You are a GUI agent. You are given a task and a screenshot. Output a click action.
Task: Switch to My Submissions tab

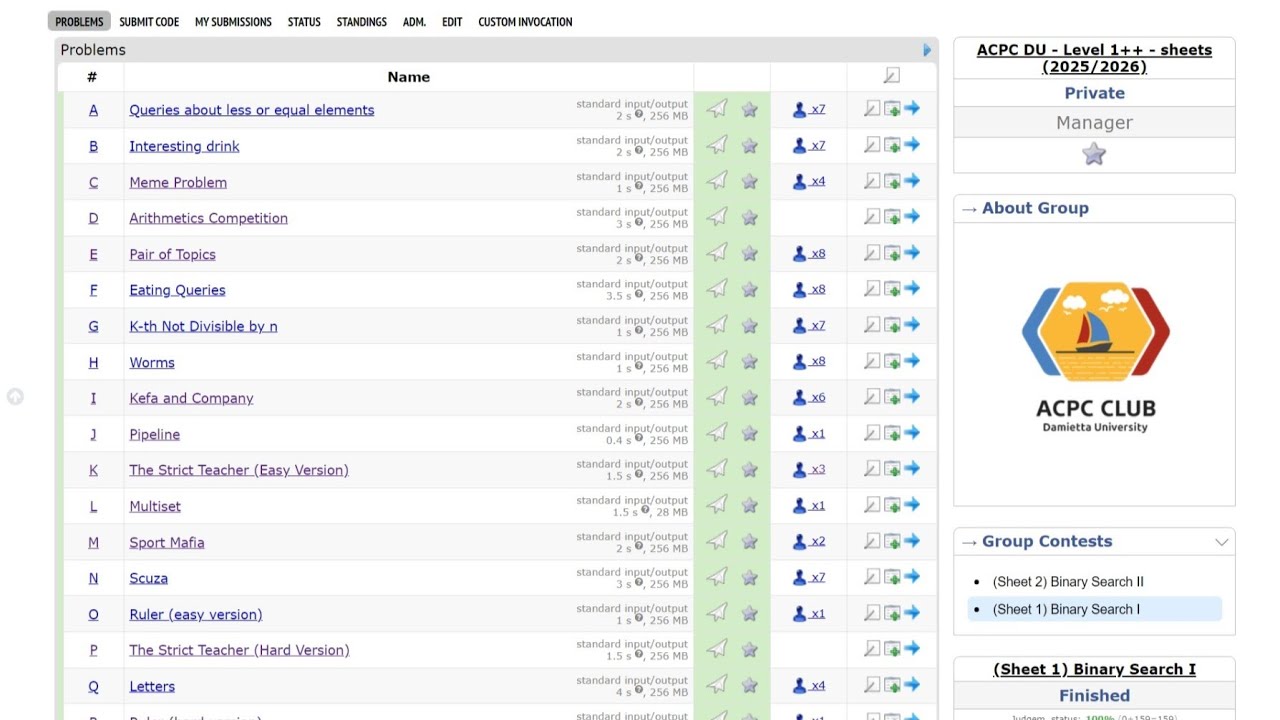click(x=233, y=22)
